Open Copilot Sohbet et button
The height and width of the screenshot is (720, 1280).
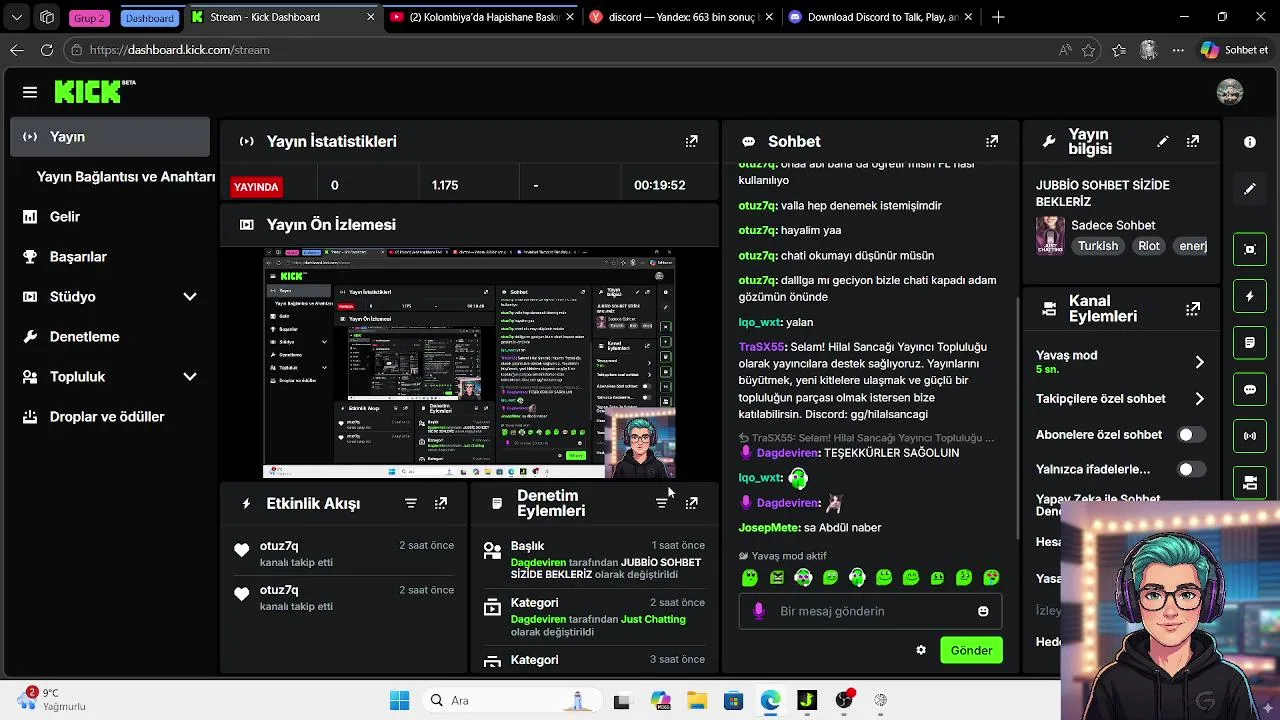point(1234,50)
